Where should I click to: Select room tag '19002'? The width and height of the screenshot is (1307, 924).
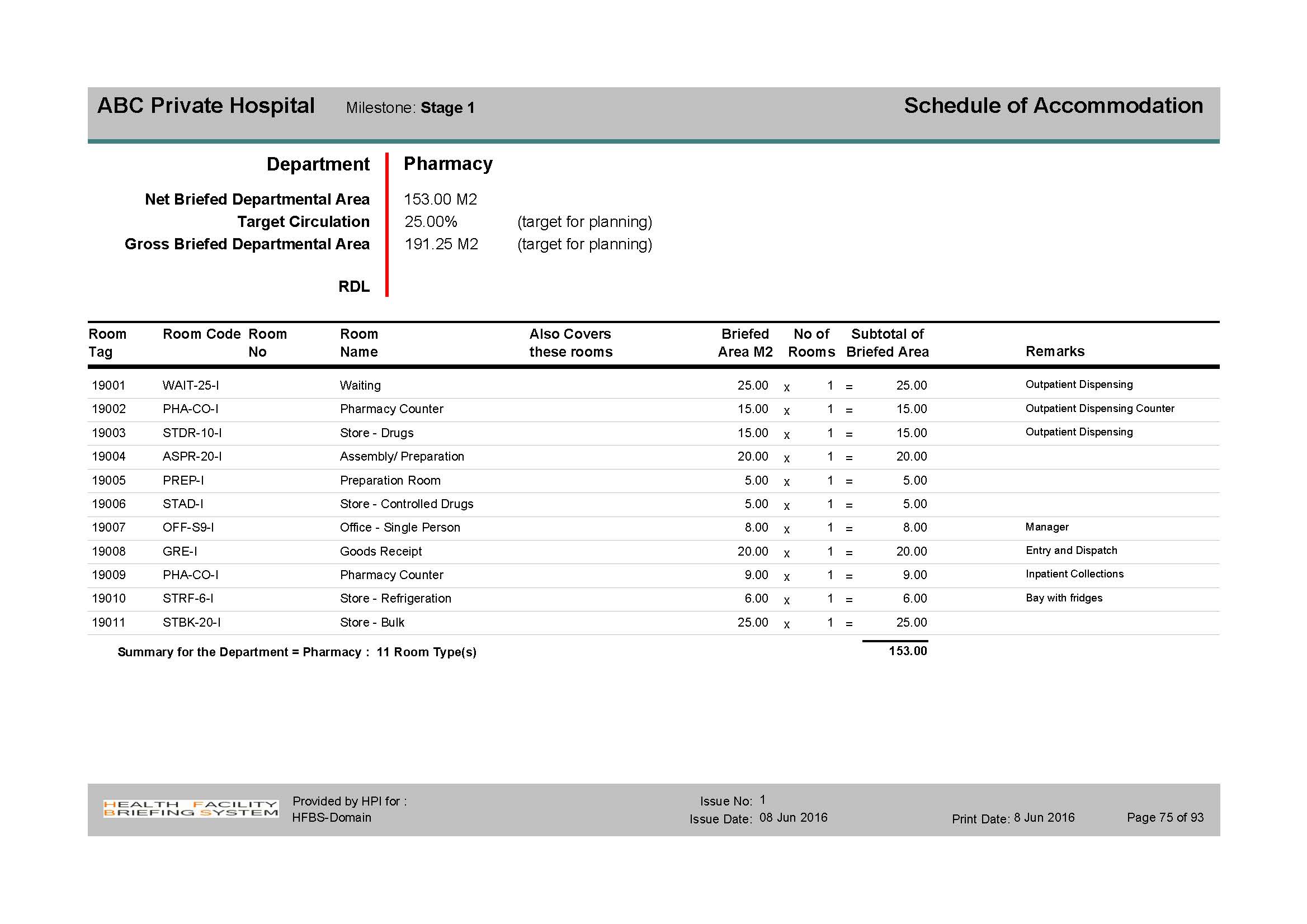click(108, 409)
